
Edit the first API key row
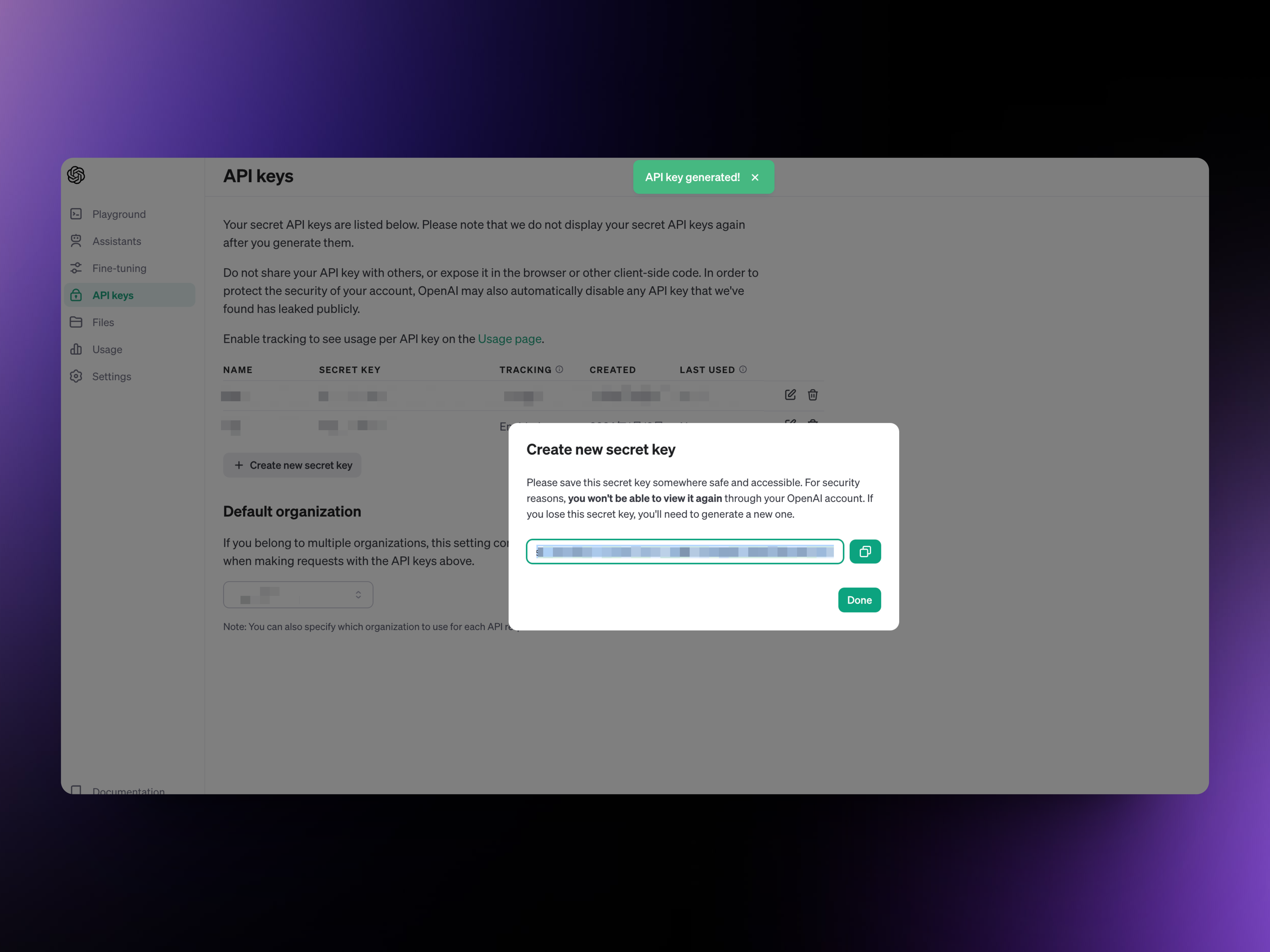(790, 395)
